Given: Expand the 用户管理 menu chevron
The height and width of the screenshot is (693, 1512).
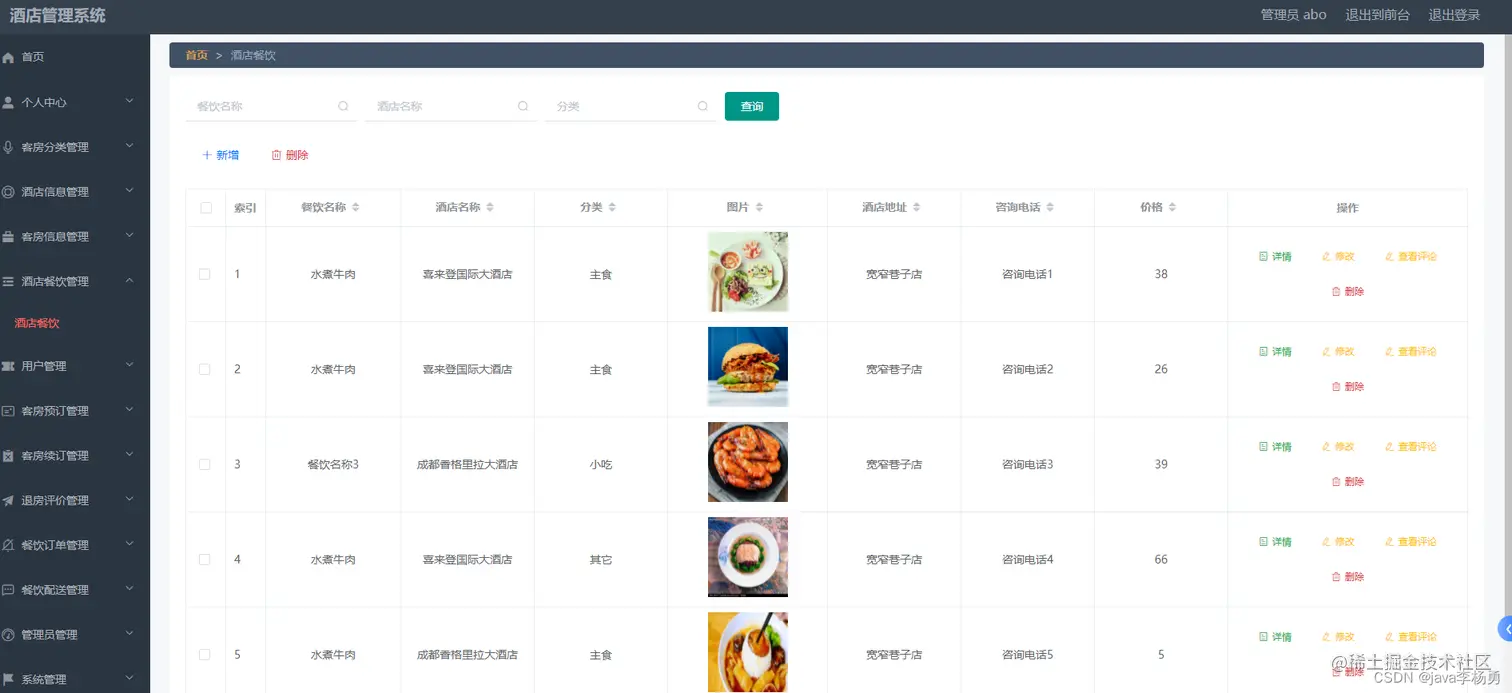Looking at the screenshot, I should tap(129, 365).
